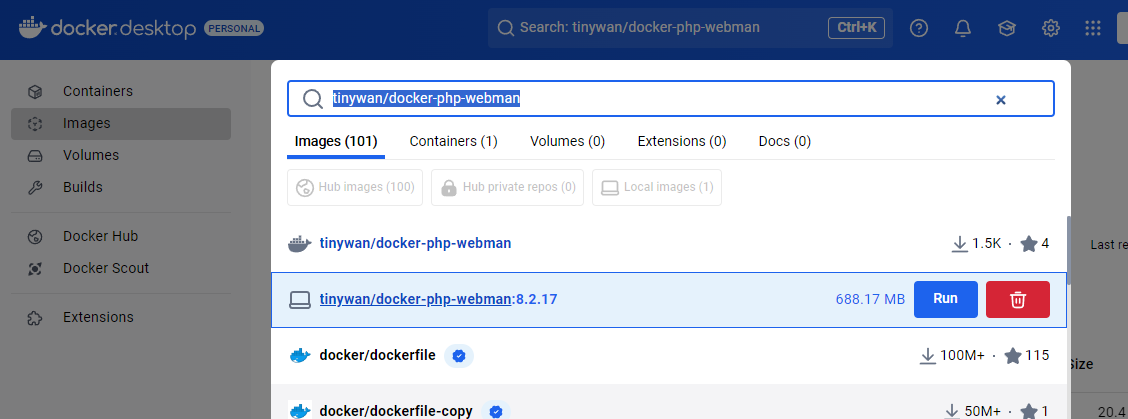Toggle the Local images (1) filter
Image resolution: width=1128 pixels, height=419 pixels.
pos(657,187)
